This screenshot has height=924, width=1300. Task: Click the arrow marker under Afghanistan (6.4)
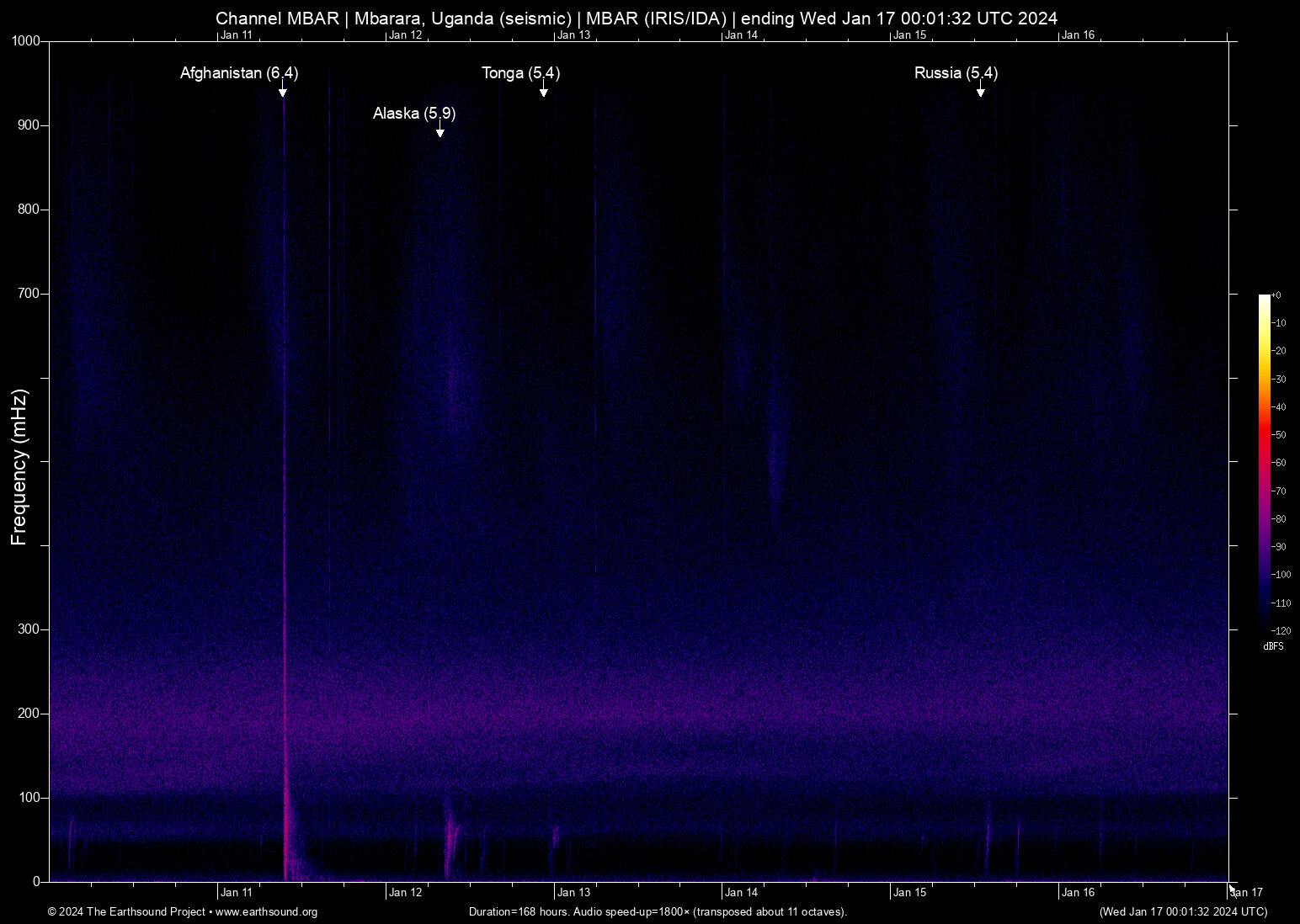point(283,92)
